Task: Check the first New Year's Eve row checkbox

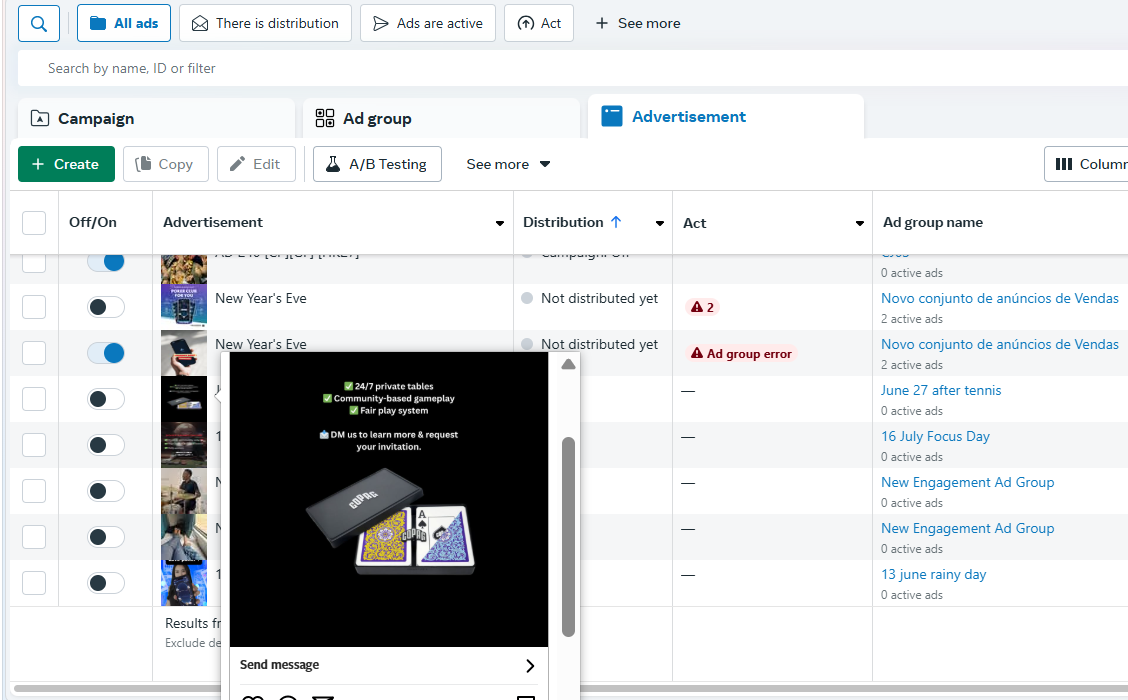Action: tap(34, 307)
